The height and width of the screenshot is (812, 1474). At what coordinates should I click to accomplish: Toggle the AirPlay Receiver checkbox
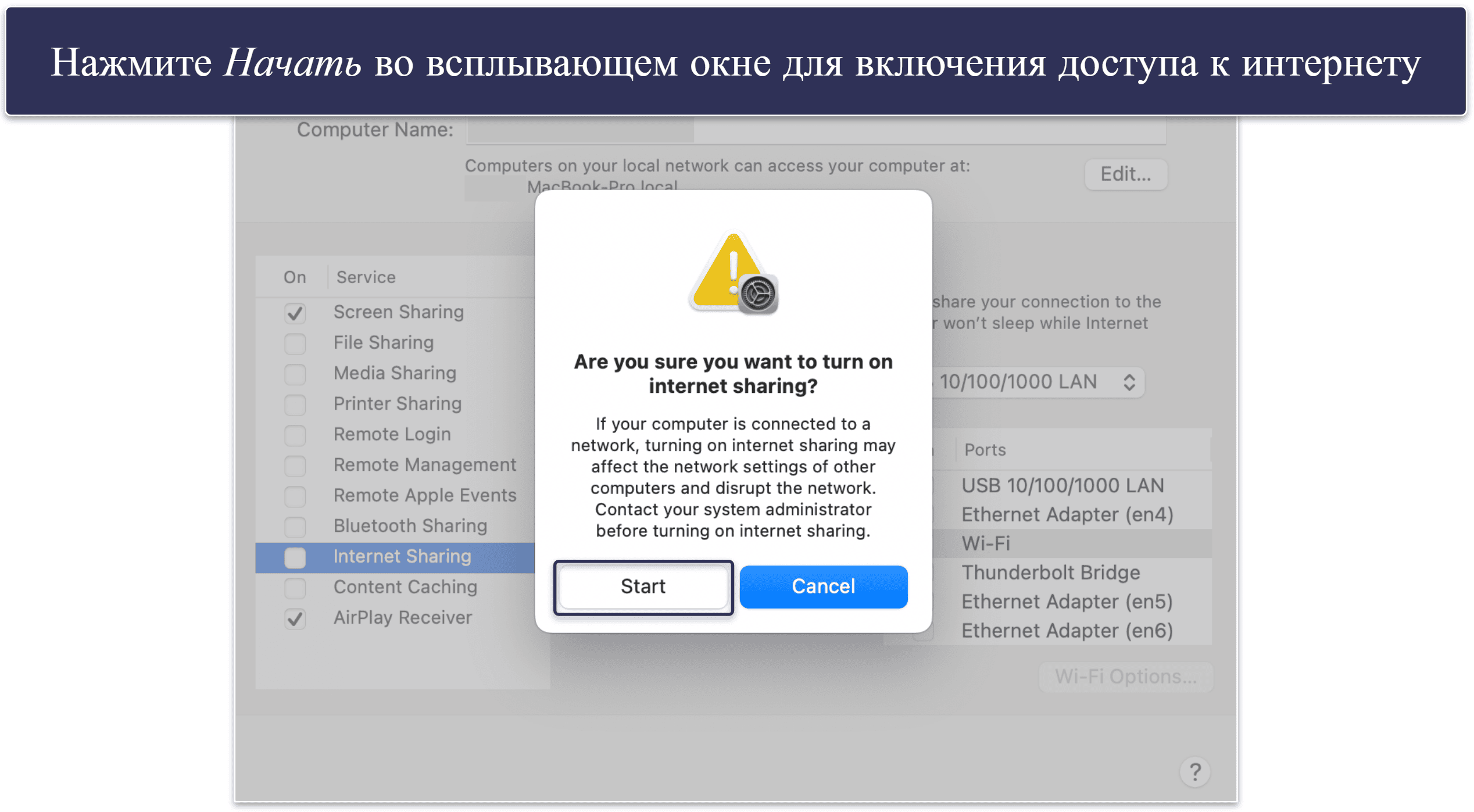click(x=295, y=618)
